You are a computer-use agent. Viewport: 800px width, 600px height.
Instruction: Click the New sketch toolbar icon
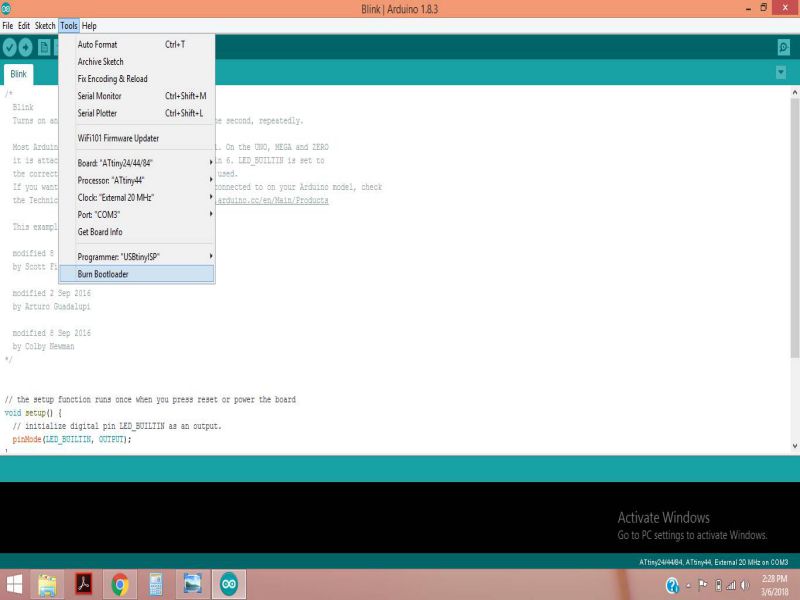(x=44, y=47)
